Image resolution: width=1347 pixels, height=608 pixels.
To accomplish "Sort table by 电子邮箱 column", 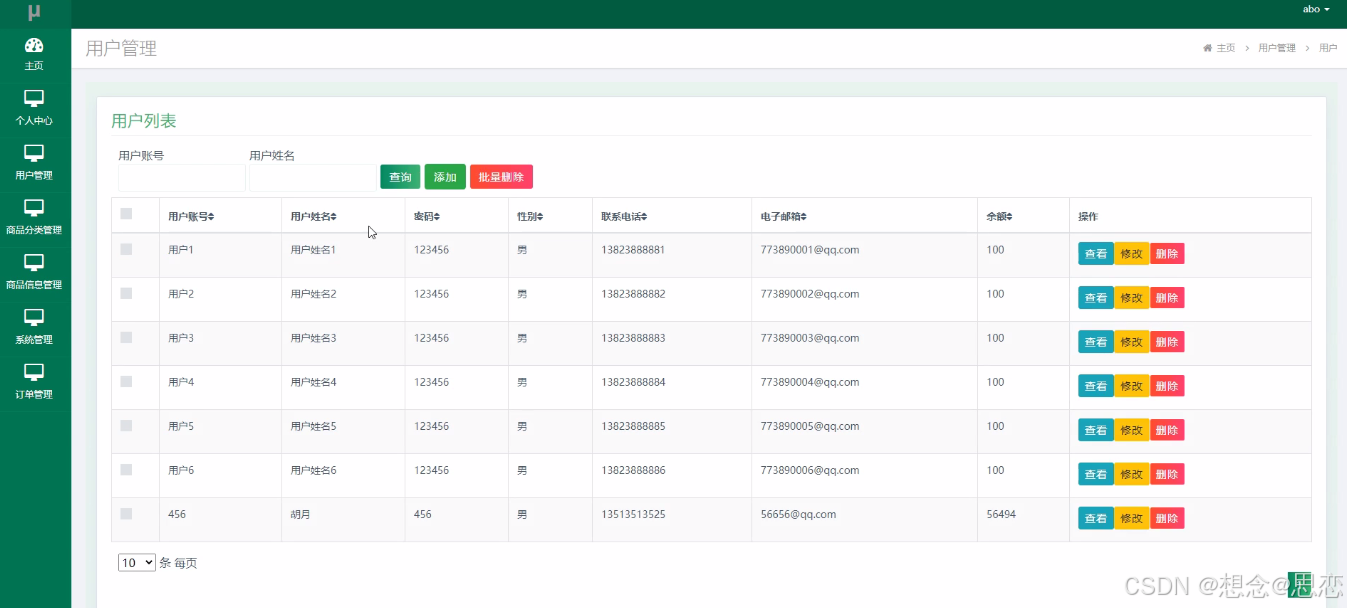I will click(x=784, y=216).
